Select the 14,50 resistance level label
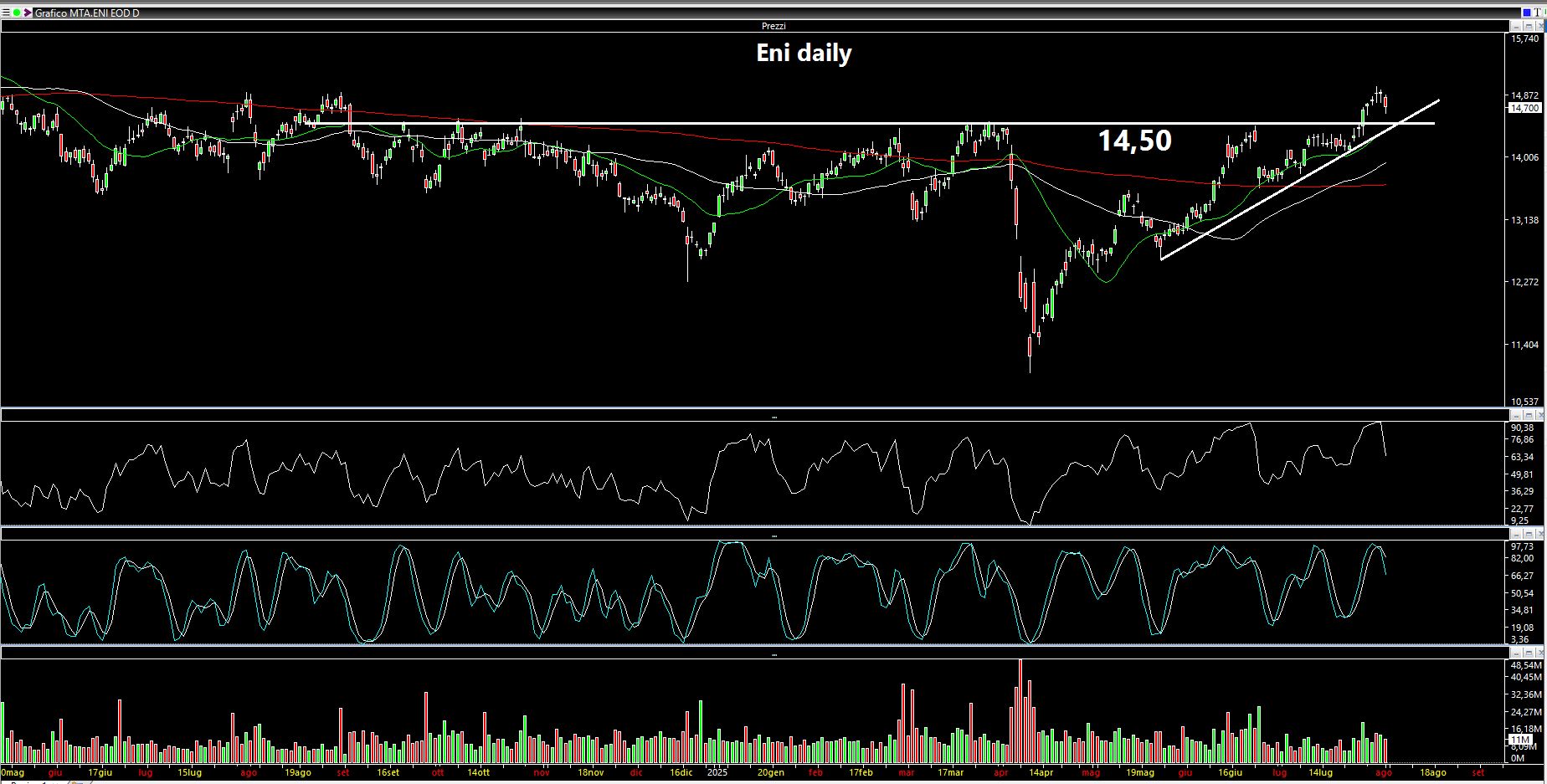The height and width of the screenshot is (784, 1547). click(1134, 141)
